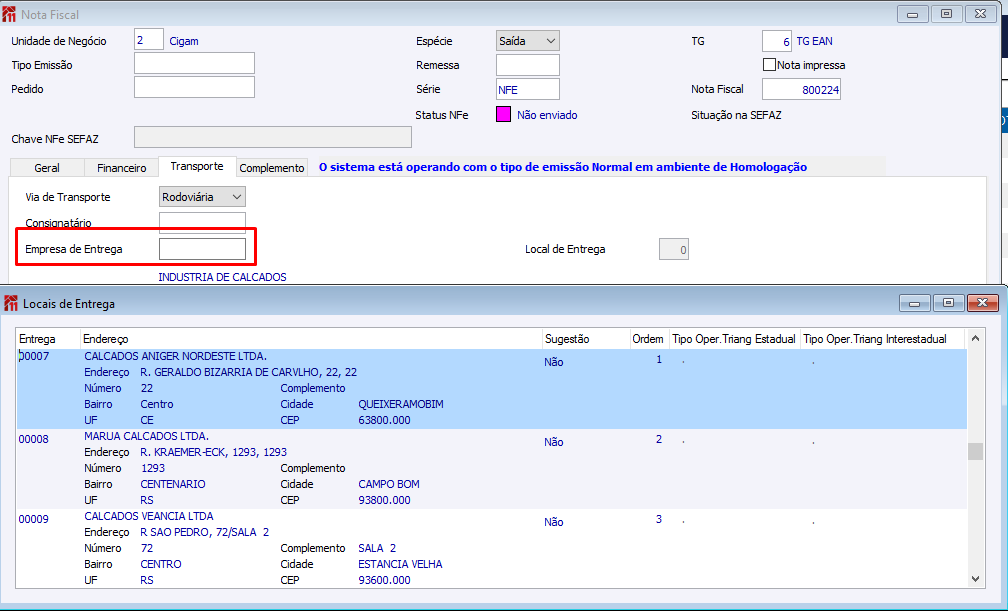Click the Chave NFe SEFAZ field
Image resolution: width=1008 pixels, height=611 pixels.
[273, 137]
